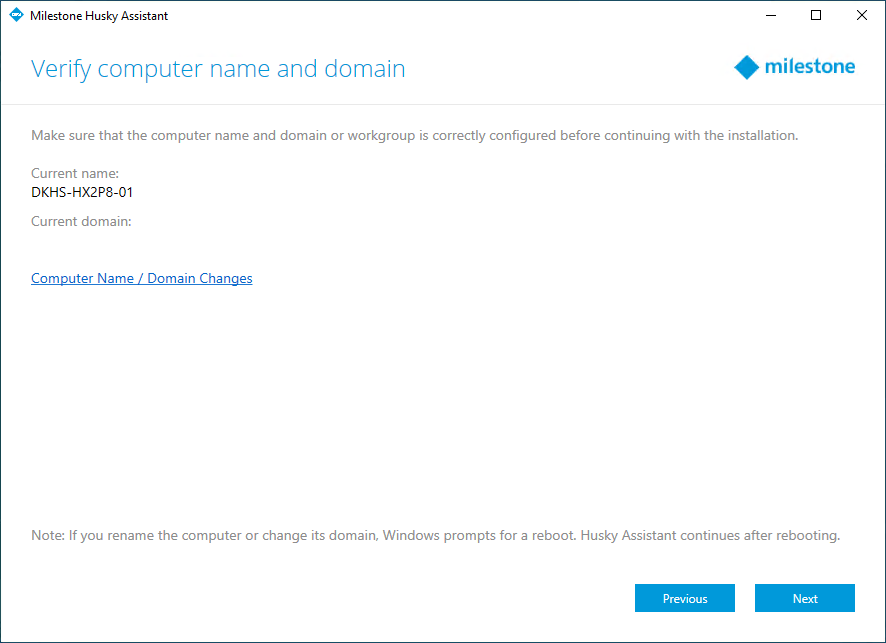Minimize the Husky Assistant window

[771, 16]
